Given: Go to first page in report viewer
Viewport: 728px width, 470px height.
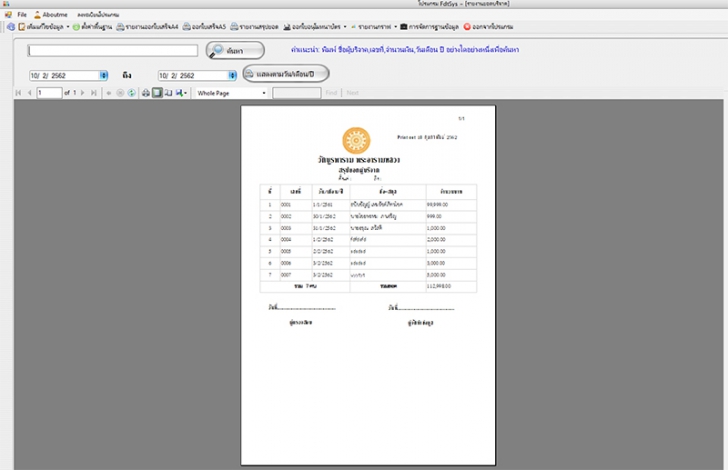Looking at the screenshot, I should (18, 93).
